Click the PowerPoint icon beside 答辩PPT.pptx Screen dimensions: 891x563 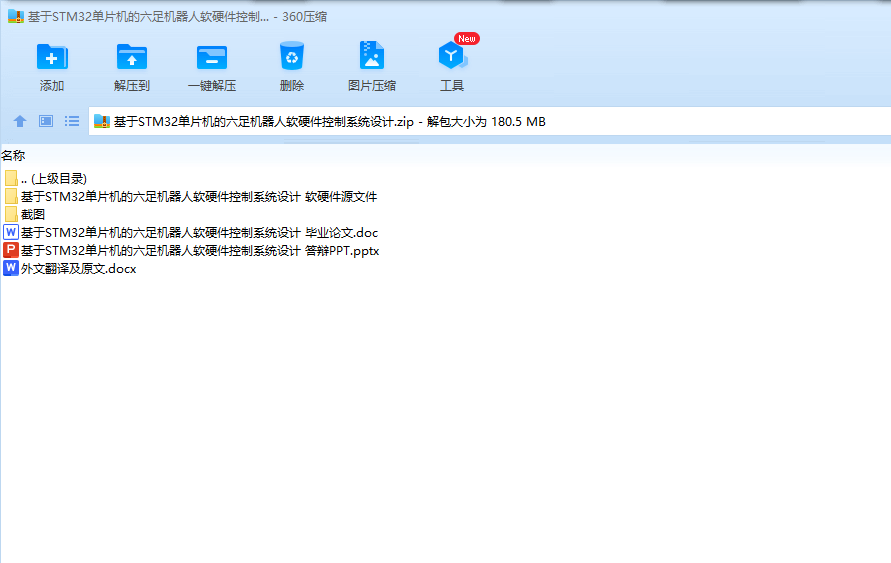point(11,250)
